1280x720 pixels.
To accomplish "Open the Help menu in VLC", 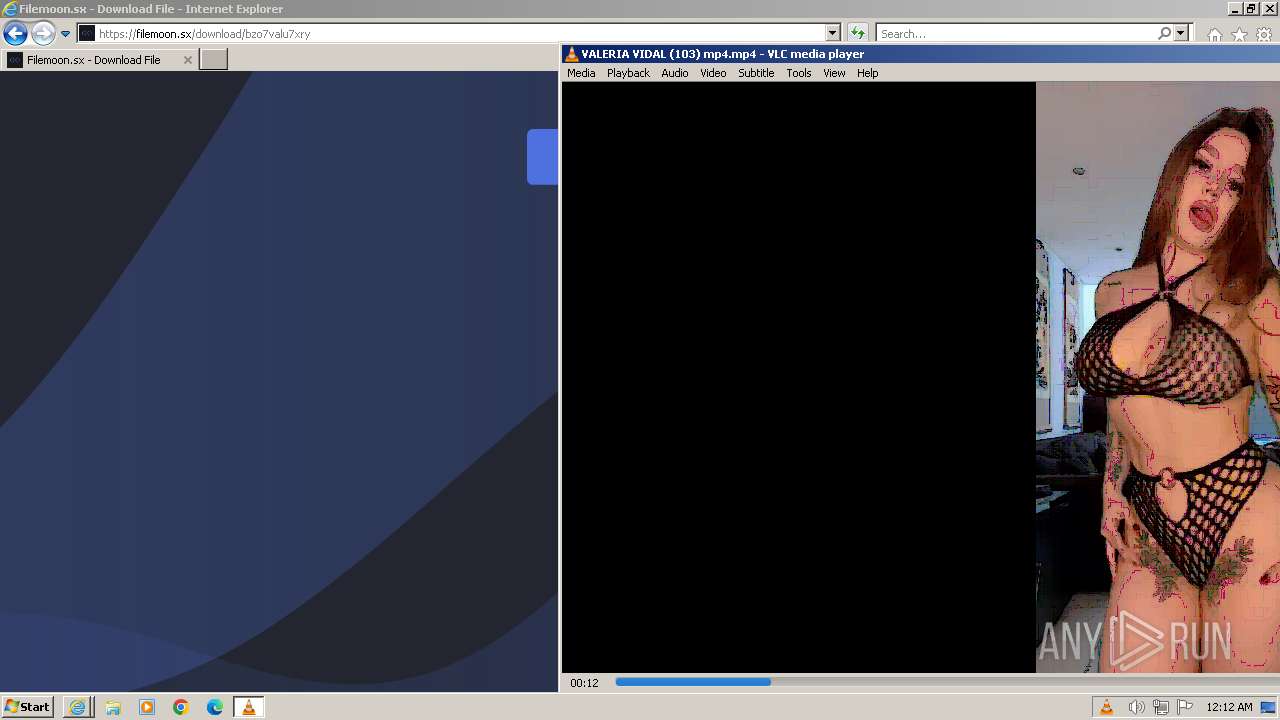I will [x=867, y=73].
